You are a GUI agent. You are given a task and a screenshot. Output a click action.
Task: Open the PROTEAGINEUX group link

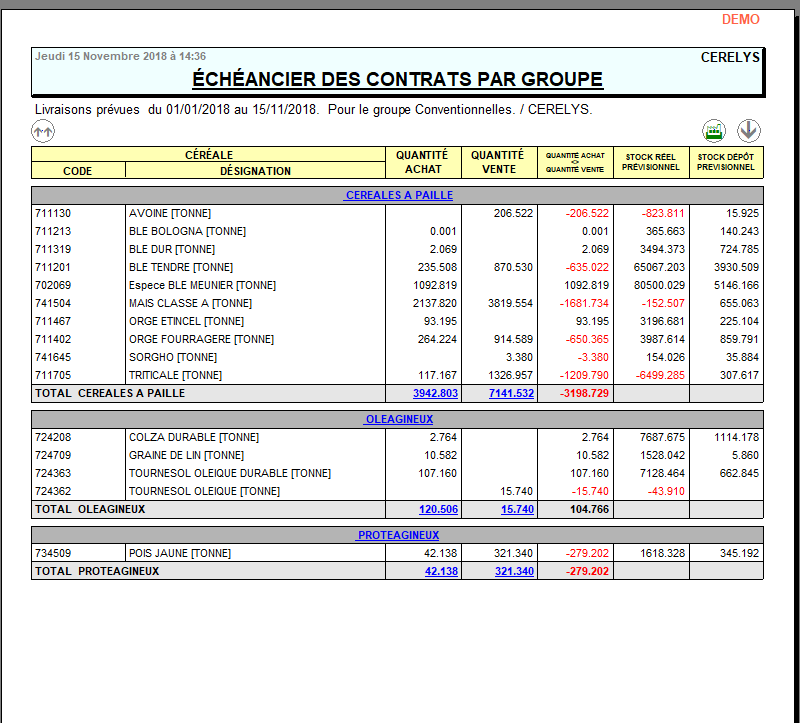(x=398, y=535)
